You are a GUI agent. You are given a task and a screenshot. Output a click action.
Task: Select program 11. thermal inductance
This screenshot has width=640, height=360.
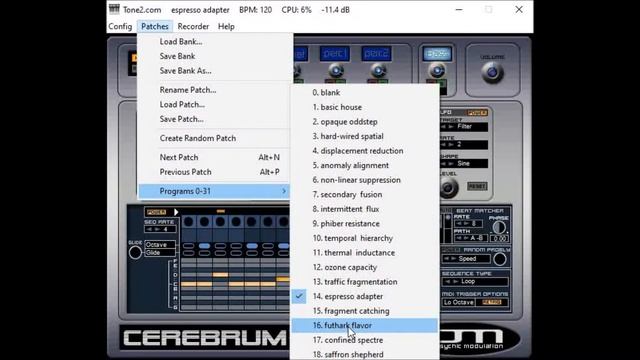coord(365,253)
